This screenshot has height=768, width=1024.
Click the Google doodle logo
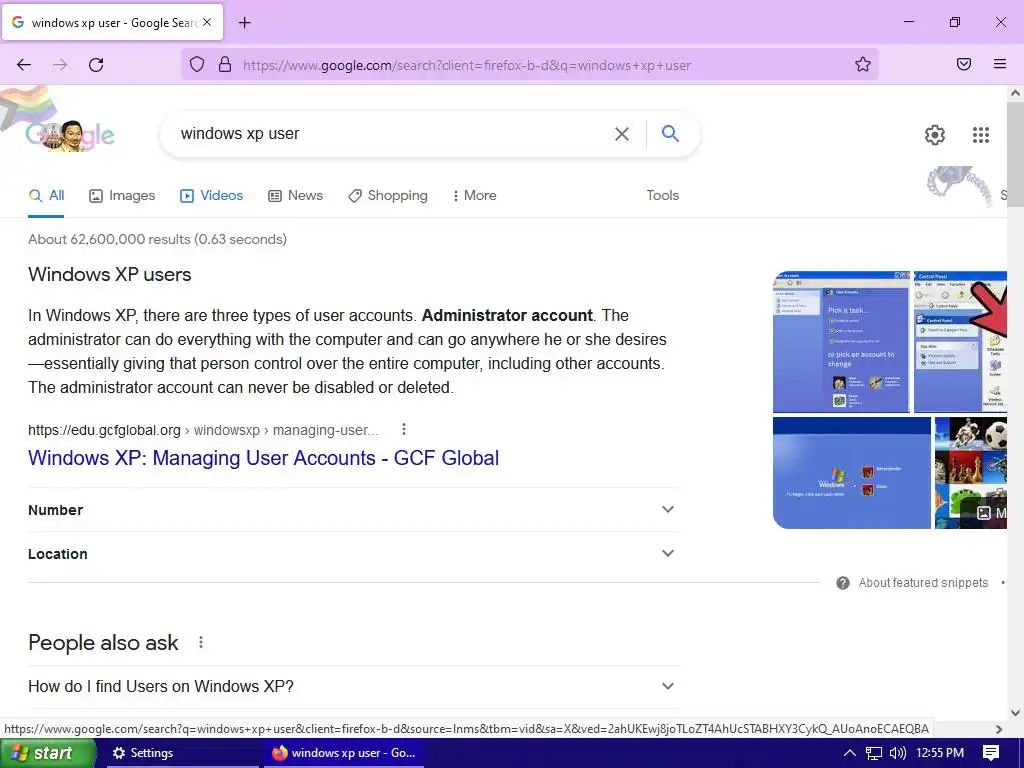coord(70,135)
